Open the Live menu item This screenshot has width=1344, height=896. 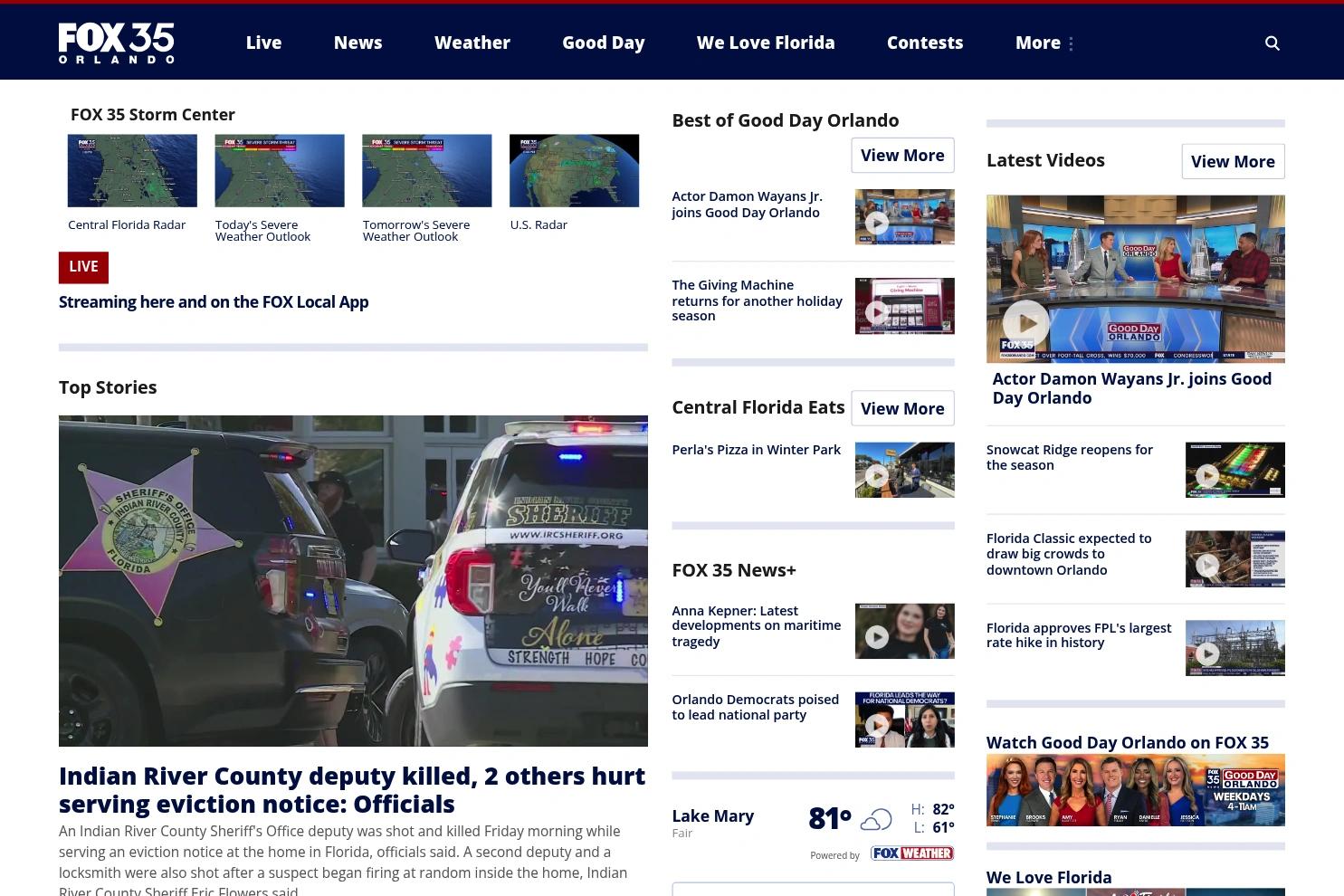coord(263,43)
